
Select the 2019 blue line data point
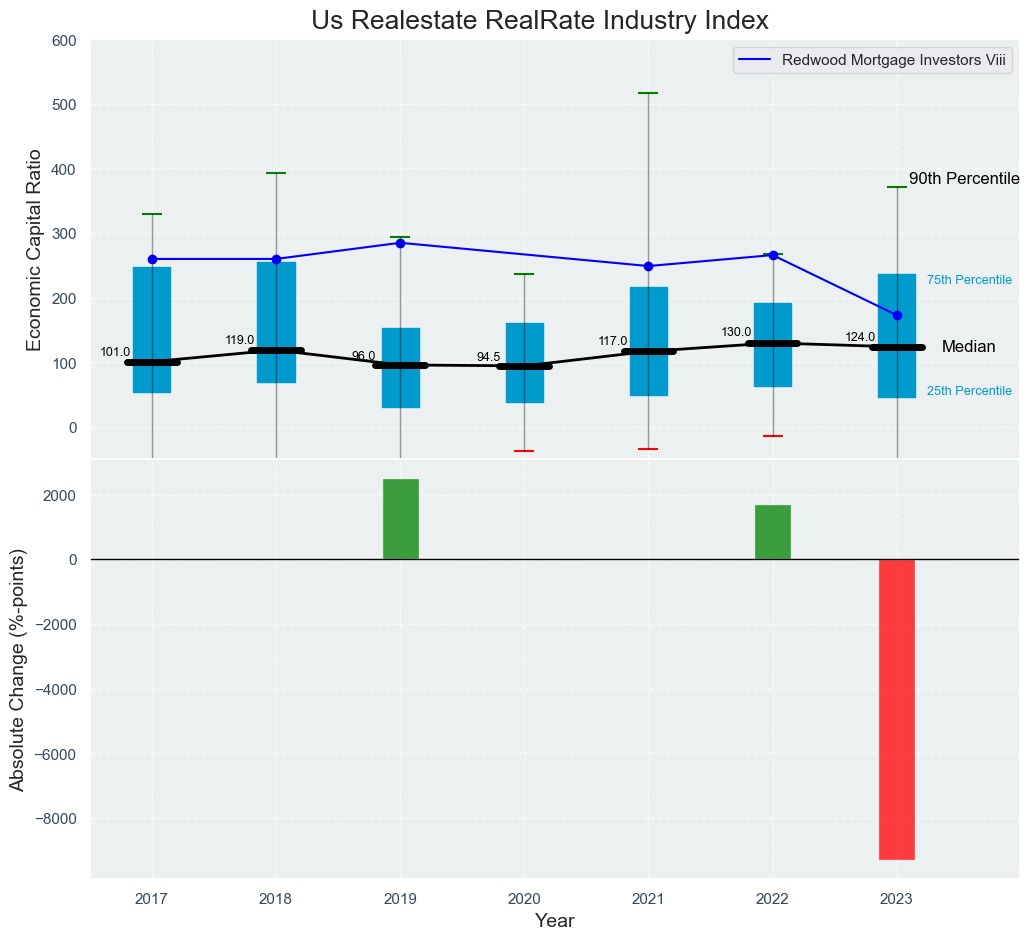point(401,243)
